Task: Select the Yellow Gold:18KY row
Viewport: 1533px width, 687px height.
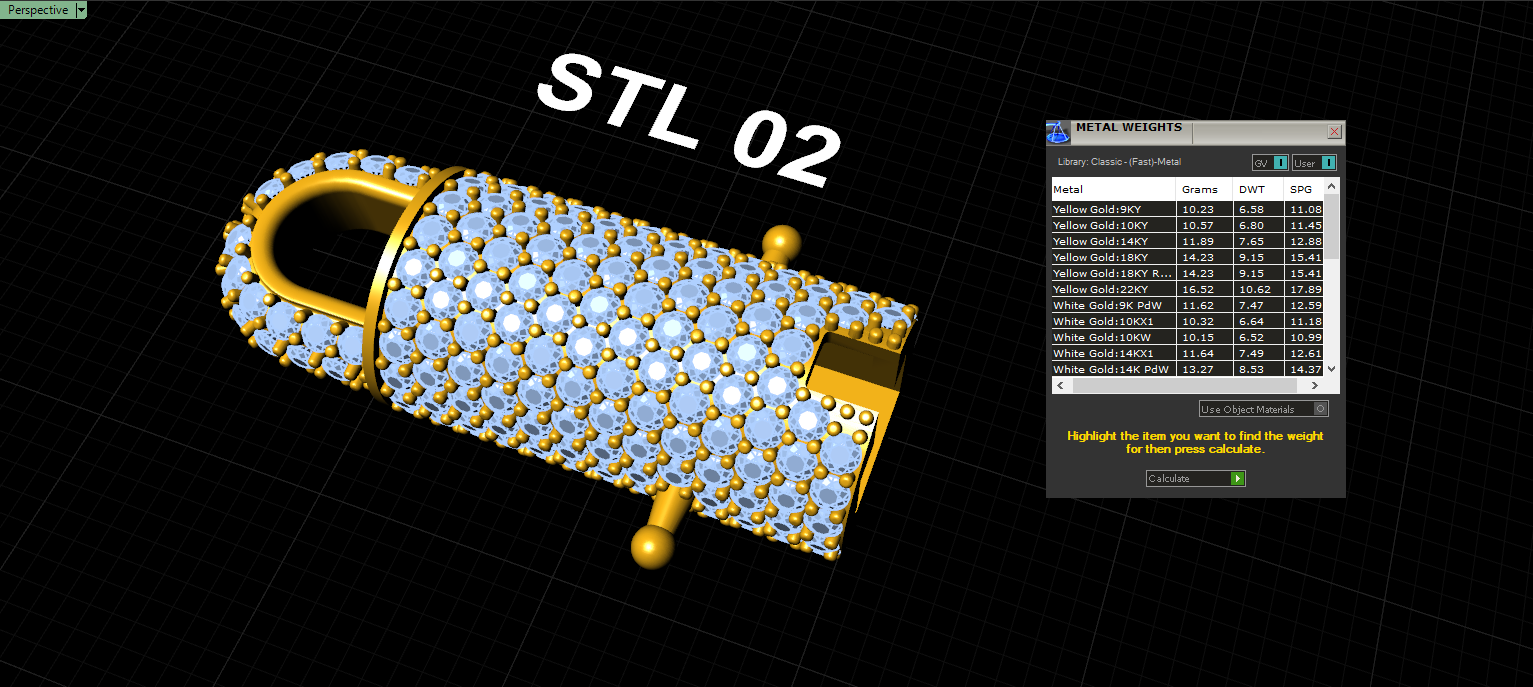Action: [1187, 257]
